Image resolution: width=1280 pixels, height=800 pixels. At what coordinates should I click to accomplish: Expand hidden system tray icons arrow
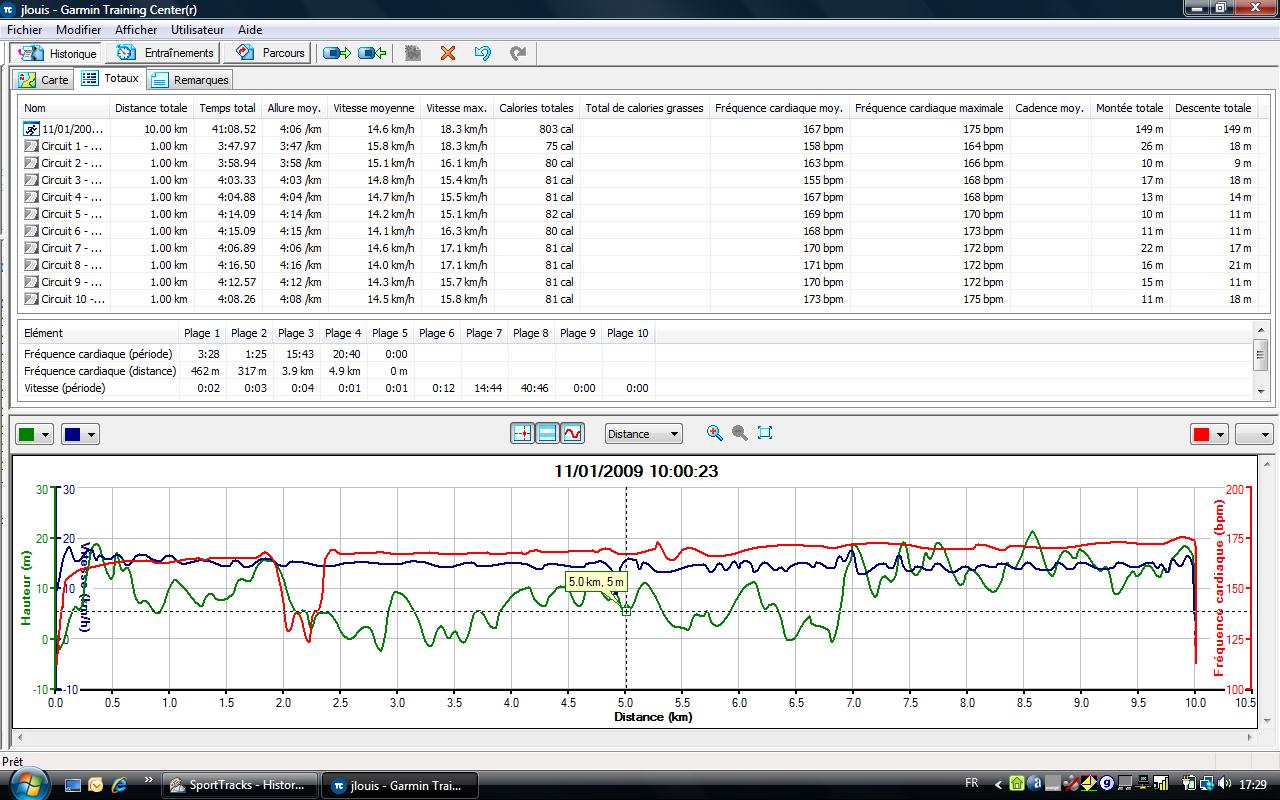[x=998, y=784]
